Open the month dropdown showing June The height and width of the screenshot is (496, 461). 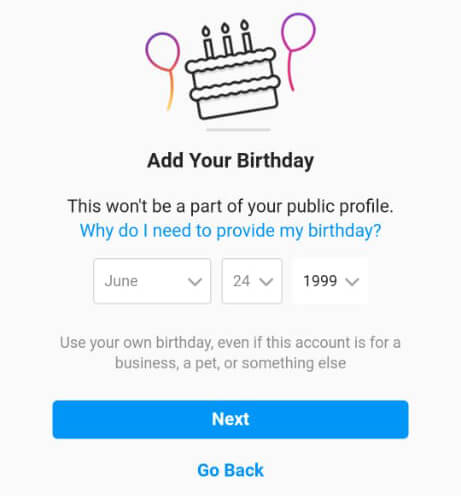click(x=152, y=281)
